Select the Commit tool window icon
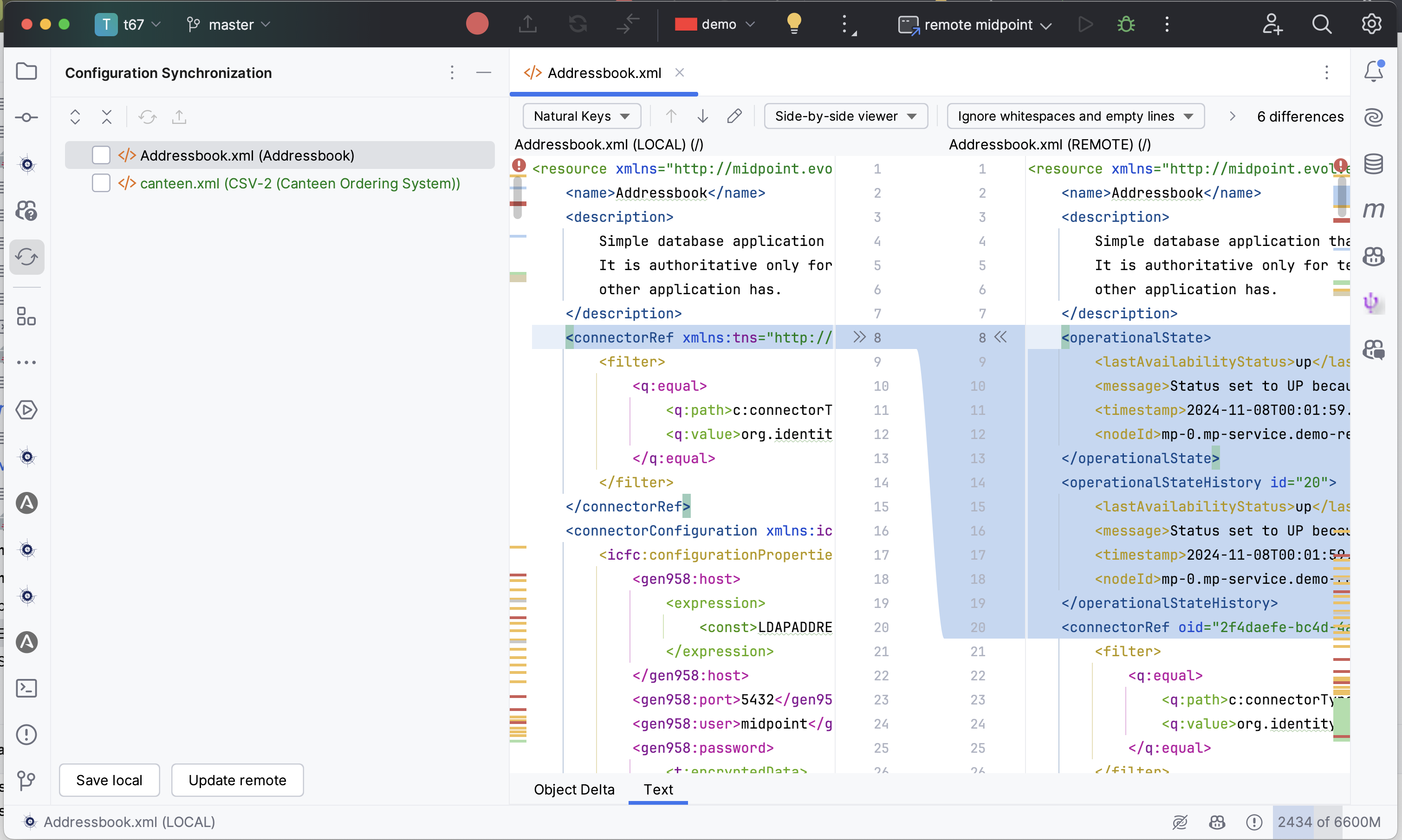Image resolution: width=1402 pixels, height=840 pixels. coord(26,117)
